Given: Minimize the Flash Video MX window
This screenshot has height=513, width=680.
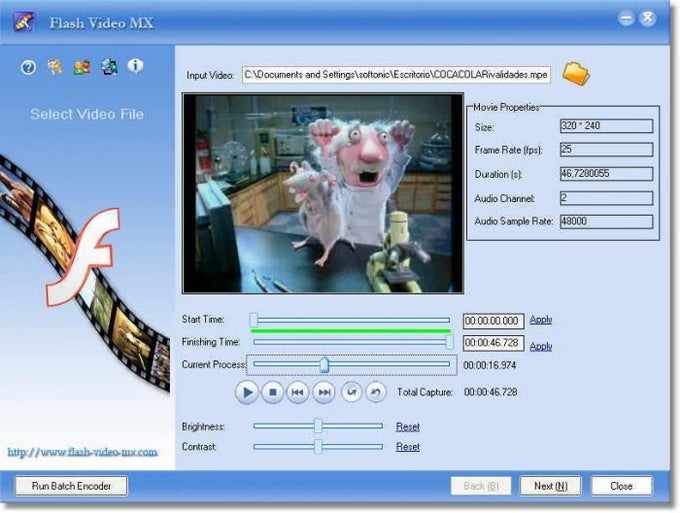Looking at the screenshot, I should click(626, 18).
